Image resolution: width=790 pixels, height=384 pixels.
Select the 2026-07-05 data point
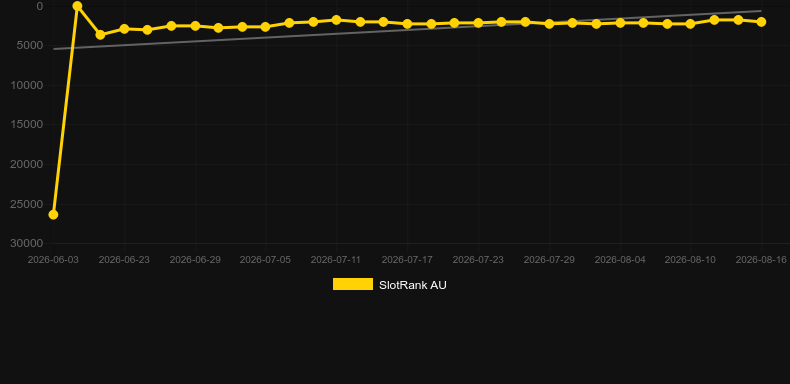tap(266, 27)
